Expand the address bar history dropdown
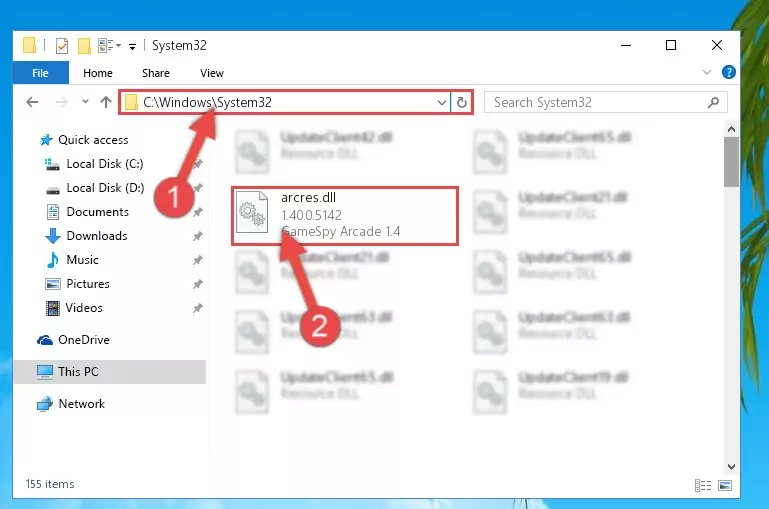This screenshot has width=769, height=509. (x=441, y=102)
